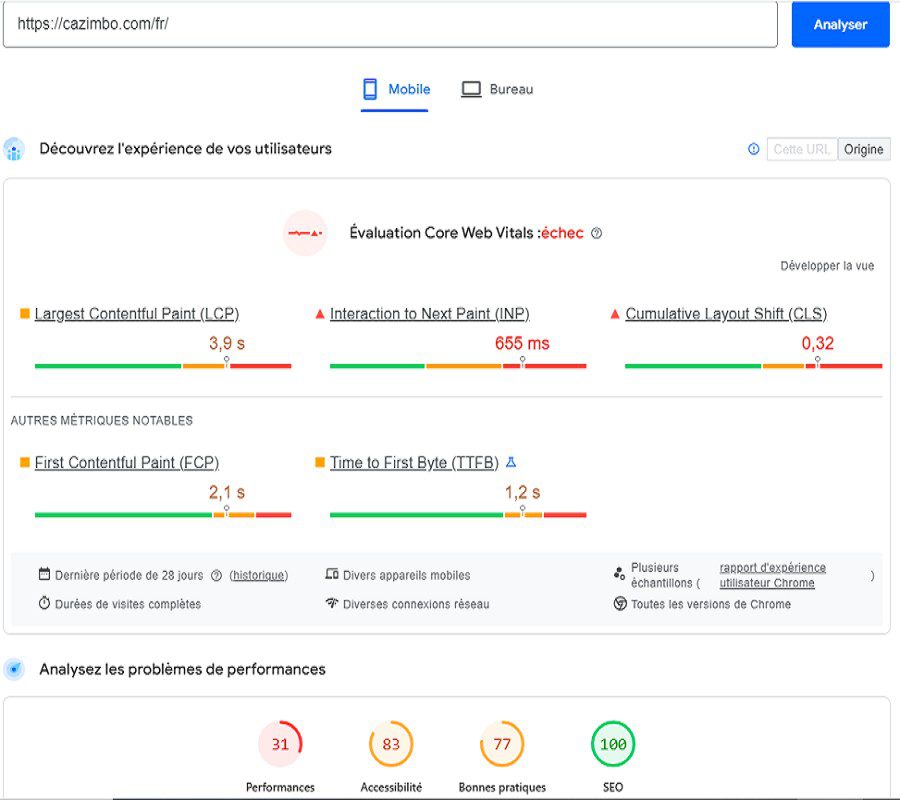This screenshot has height=800, width=900.
Task: Click the experimental flask icon beside TTFB
Action: click(x=511, y=462)
